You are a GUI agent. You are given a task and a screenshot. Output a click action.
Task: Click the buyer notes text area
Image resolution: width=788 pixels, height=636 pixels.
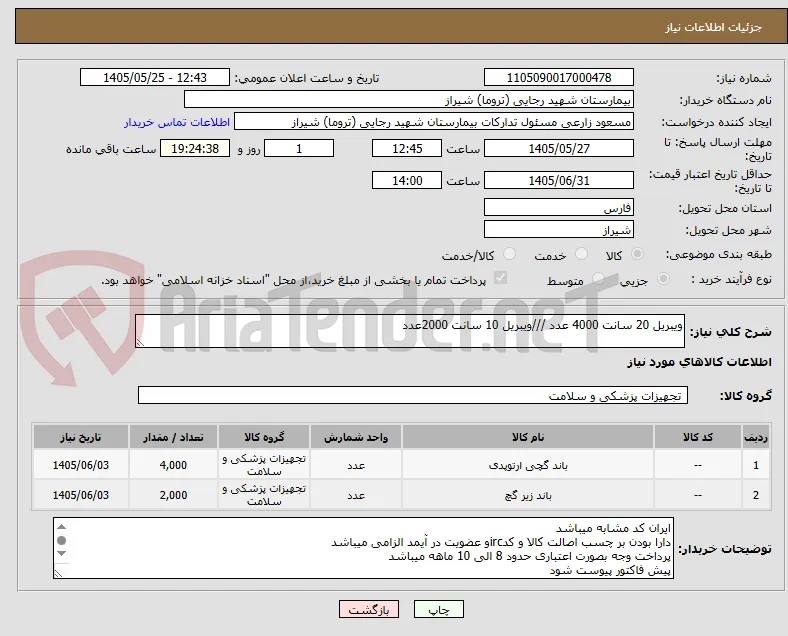[363, 548]
